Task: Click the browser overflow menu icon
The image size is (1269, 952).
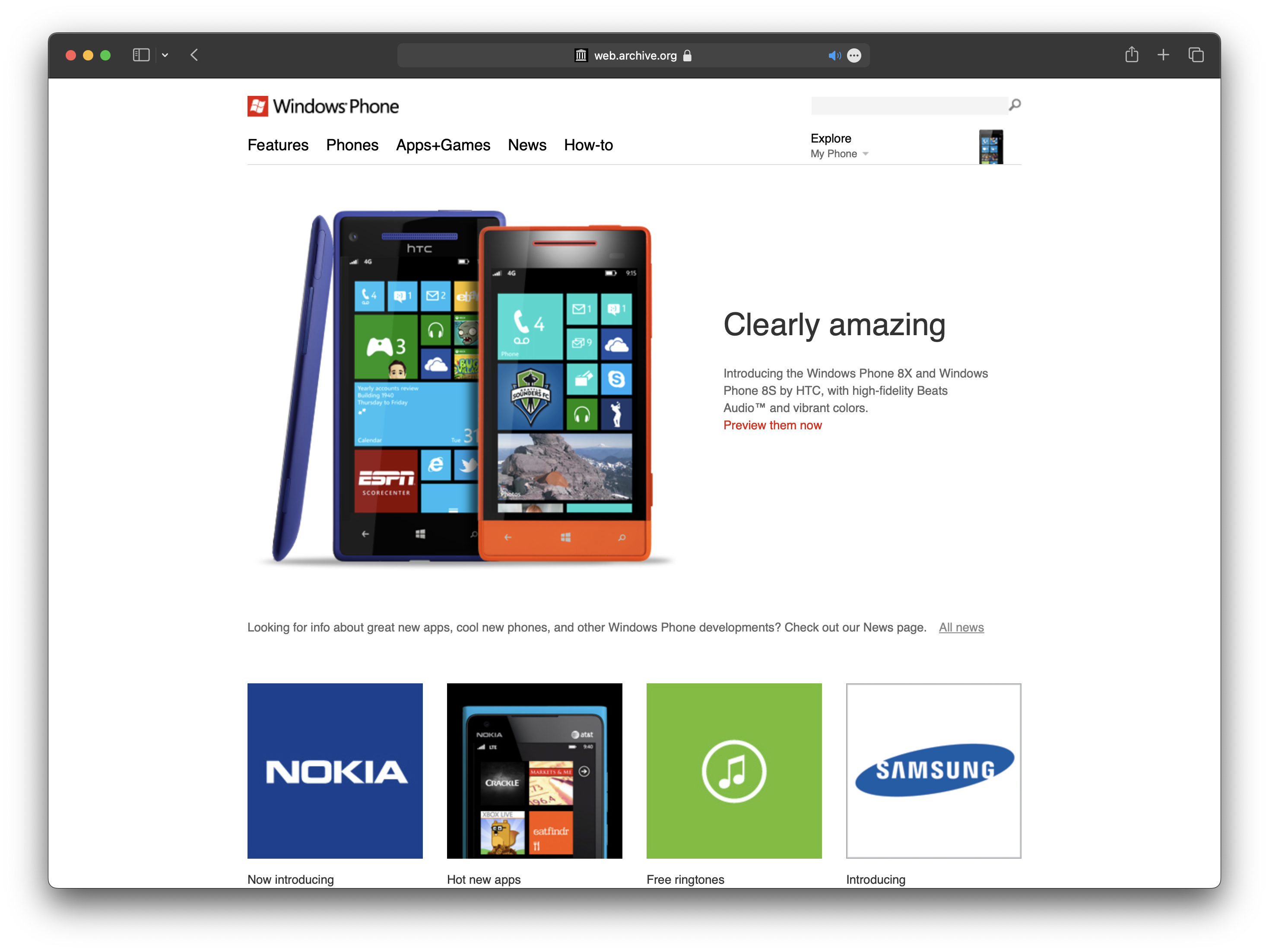Action: coord(856,55)
